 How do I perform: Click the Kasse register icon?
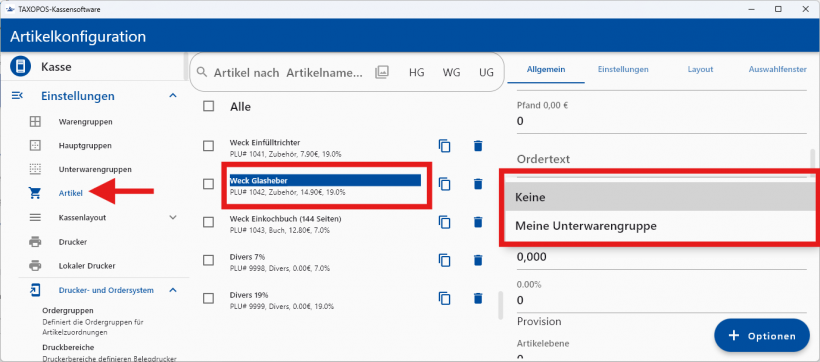click(20, 67)
